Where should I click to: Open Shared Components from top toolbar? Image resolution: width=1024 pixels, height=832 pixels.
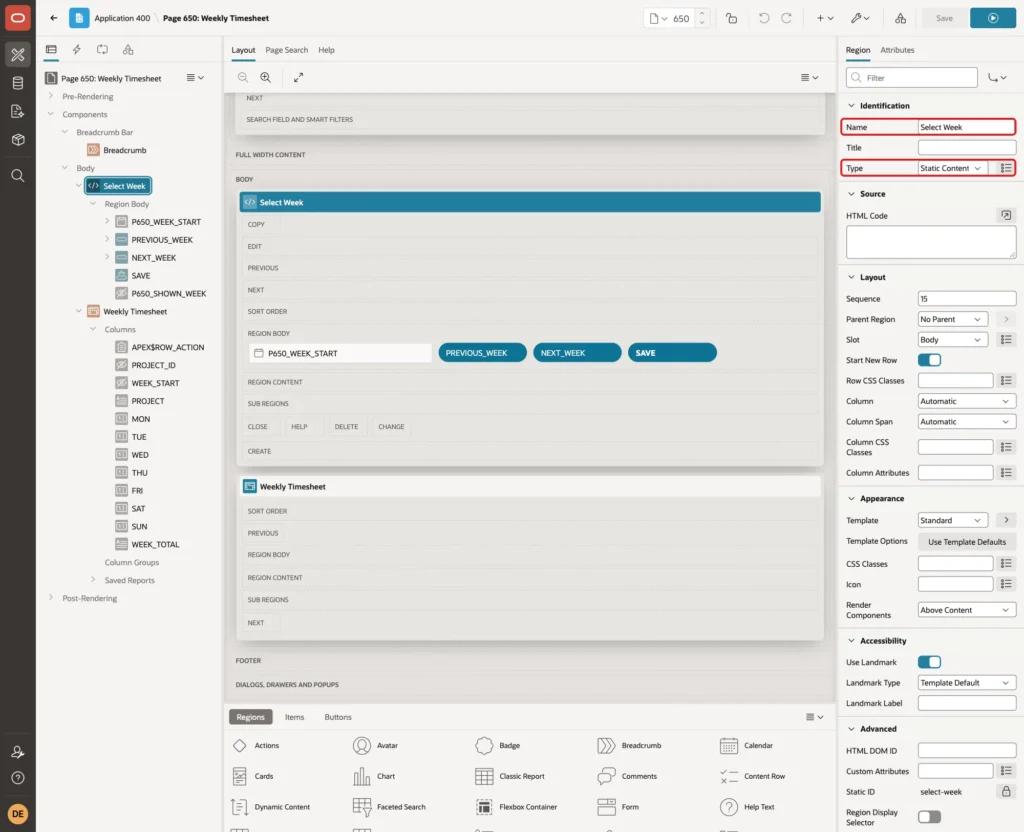click(900, 18)
